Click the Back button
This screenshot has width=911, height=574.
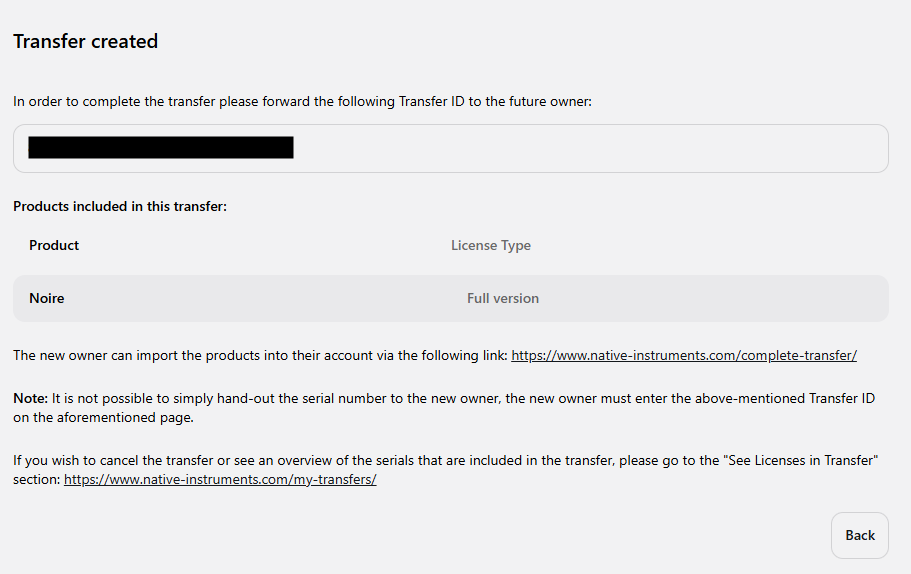859,535
